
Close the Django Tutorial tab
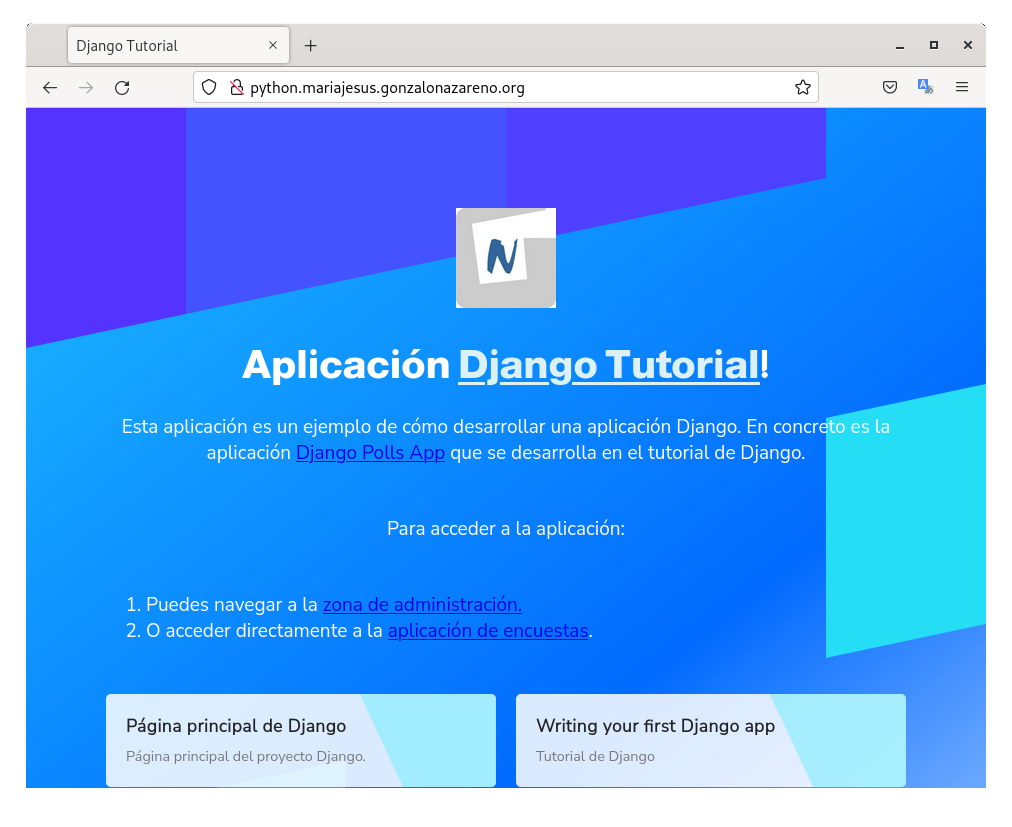pos(273,46)
